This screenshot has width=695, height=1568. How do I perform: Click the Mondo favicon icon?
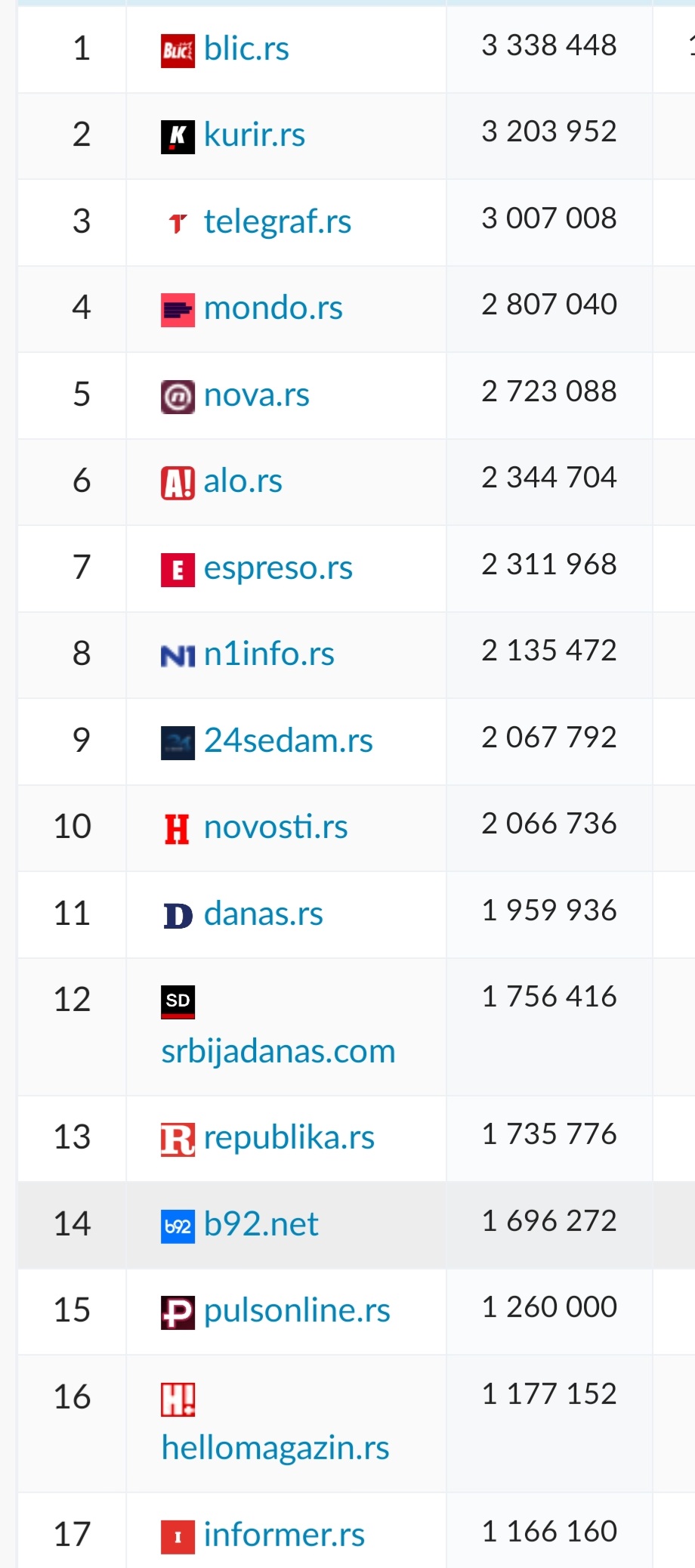[178, 310]
